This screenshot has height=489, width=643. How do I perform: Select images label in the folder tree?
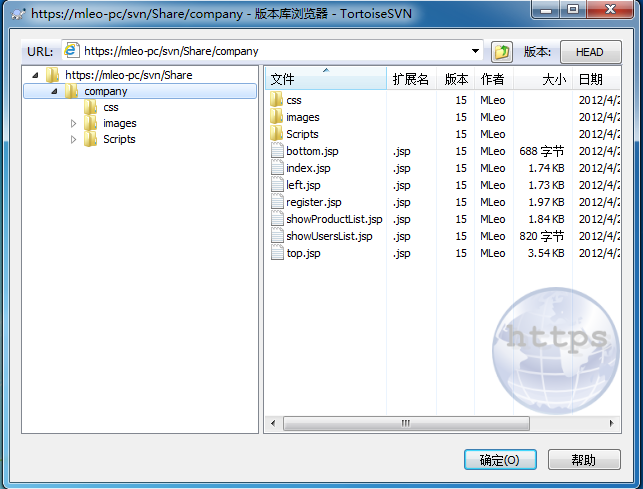point(120,123)
